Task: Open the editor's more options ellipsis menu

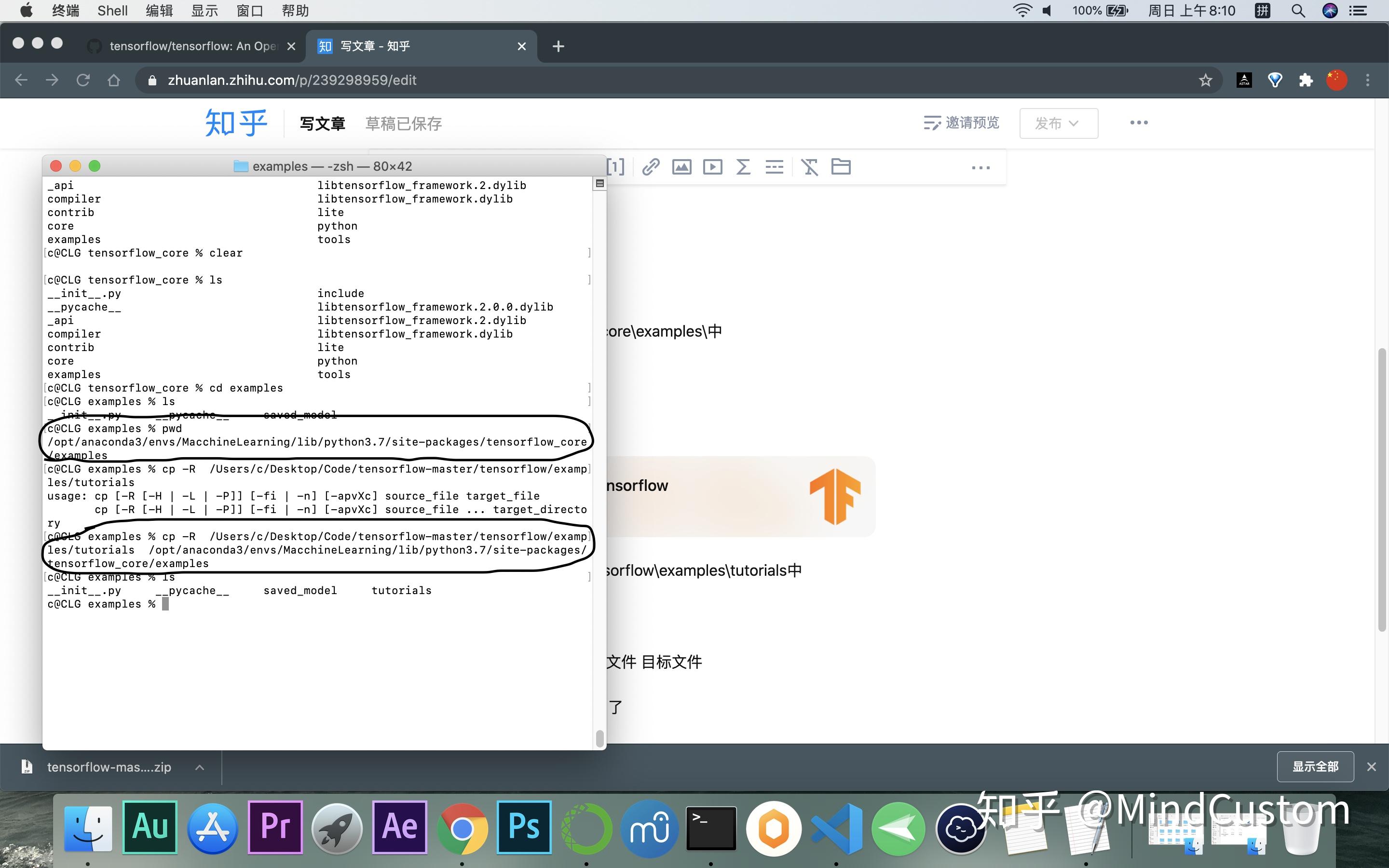Action: (1139, 122)
